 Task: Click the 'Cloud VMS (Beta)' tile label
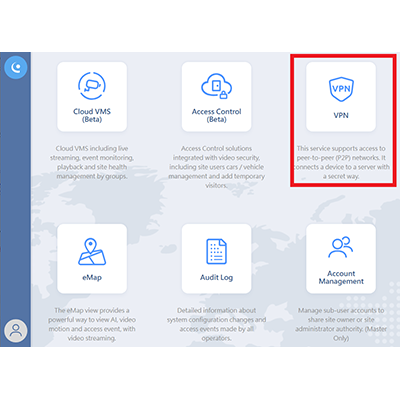tap(92, 115)
